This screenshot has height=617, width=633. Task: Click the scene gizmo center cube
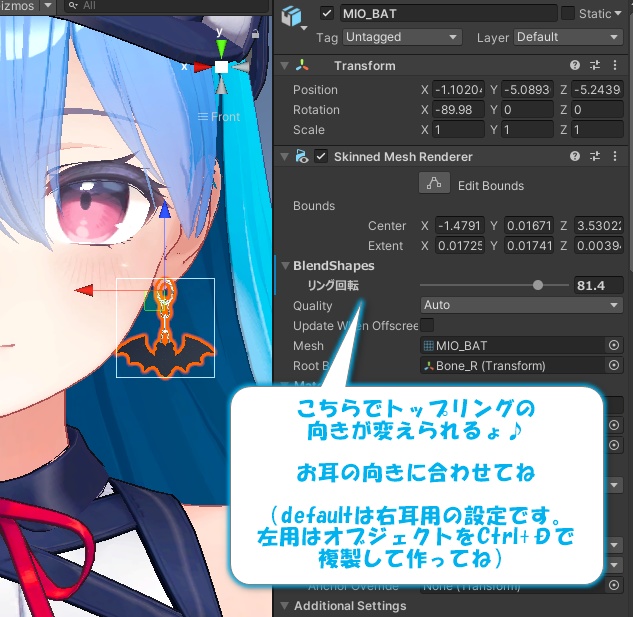point(221,67)
